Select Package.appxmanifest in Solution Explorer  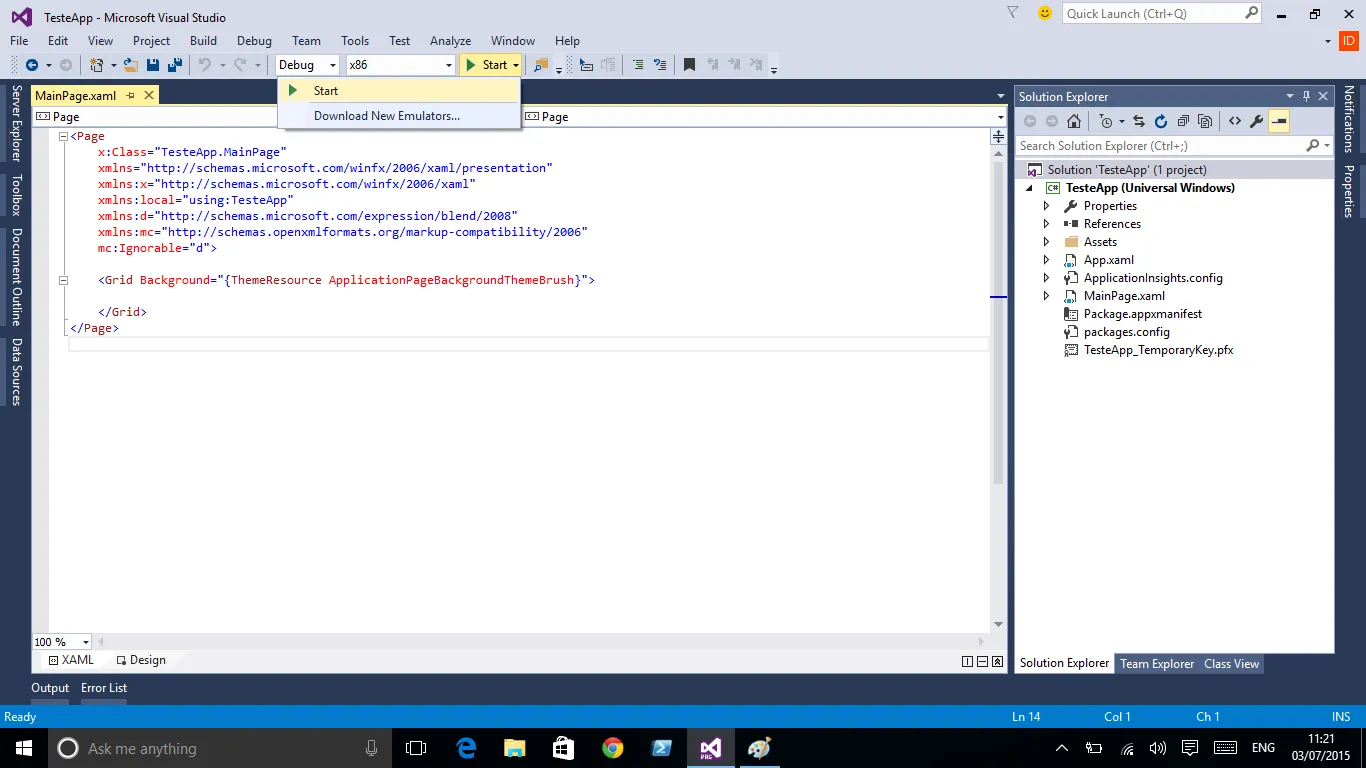1143,314
